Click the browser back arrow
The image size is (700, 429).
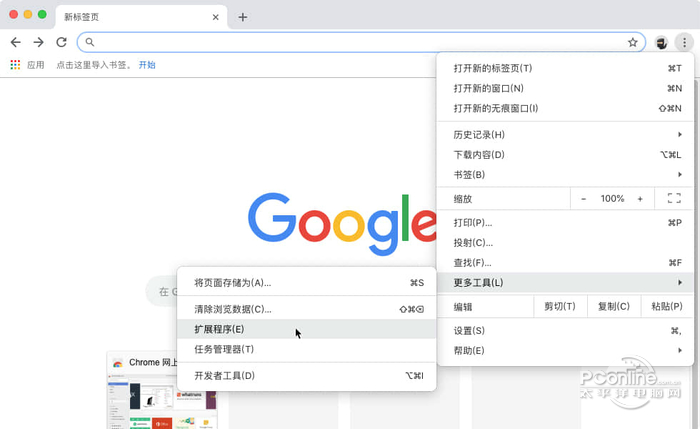click(16, 42)
